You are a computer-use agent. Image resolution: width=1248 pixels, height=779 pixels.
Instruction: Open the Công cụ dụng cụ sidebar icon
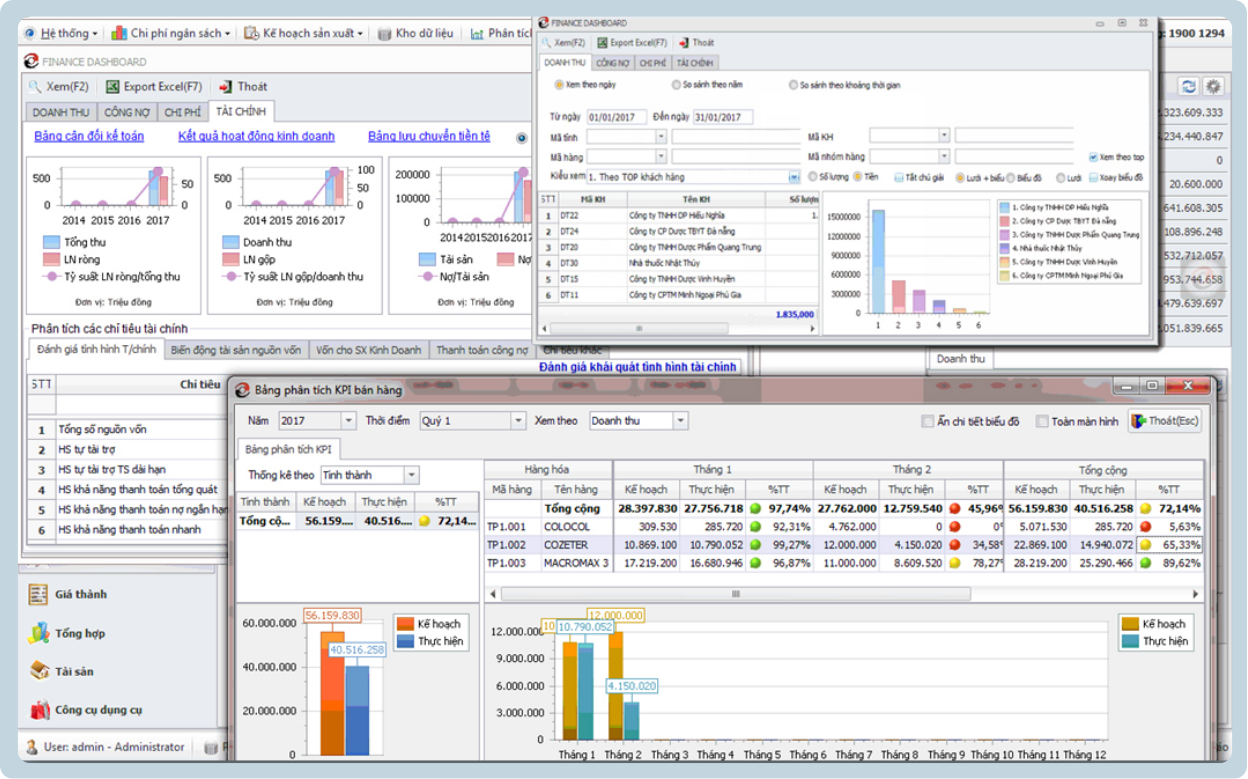pyautogui.click(x=39, y=710)
